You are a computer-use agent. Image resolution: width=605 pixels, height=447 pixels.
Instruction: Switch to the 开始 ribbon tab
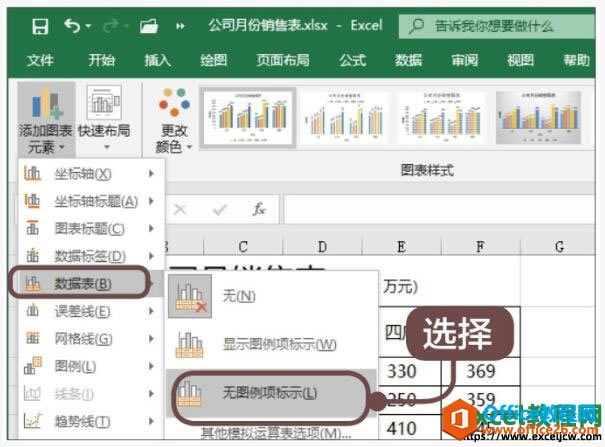click(101, 60)
